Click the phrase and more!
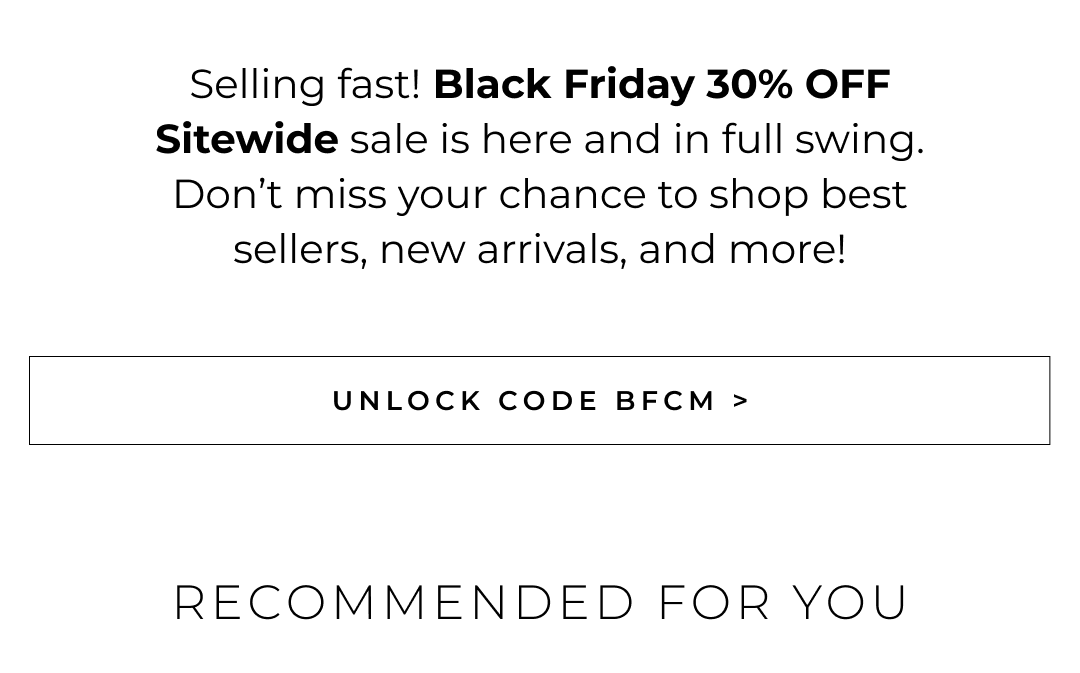 pos(740,249)
